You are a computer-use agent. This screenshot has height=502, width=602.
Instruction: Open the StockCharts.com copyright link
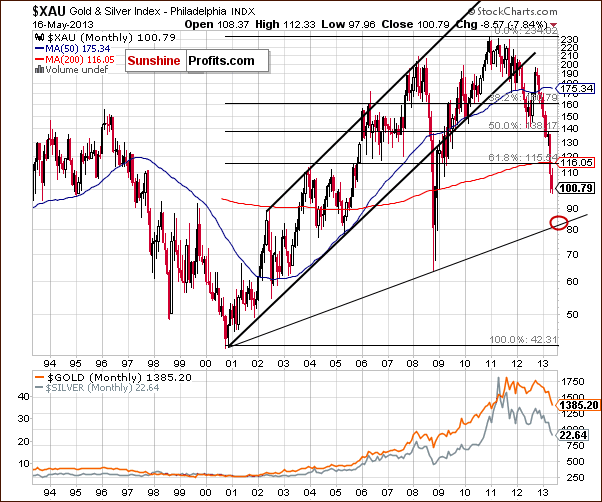[x=513, y=12]
